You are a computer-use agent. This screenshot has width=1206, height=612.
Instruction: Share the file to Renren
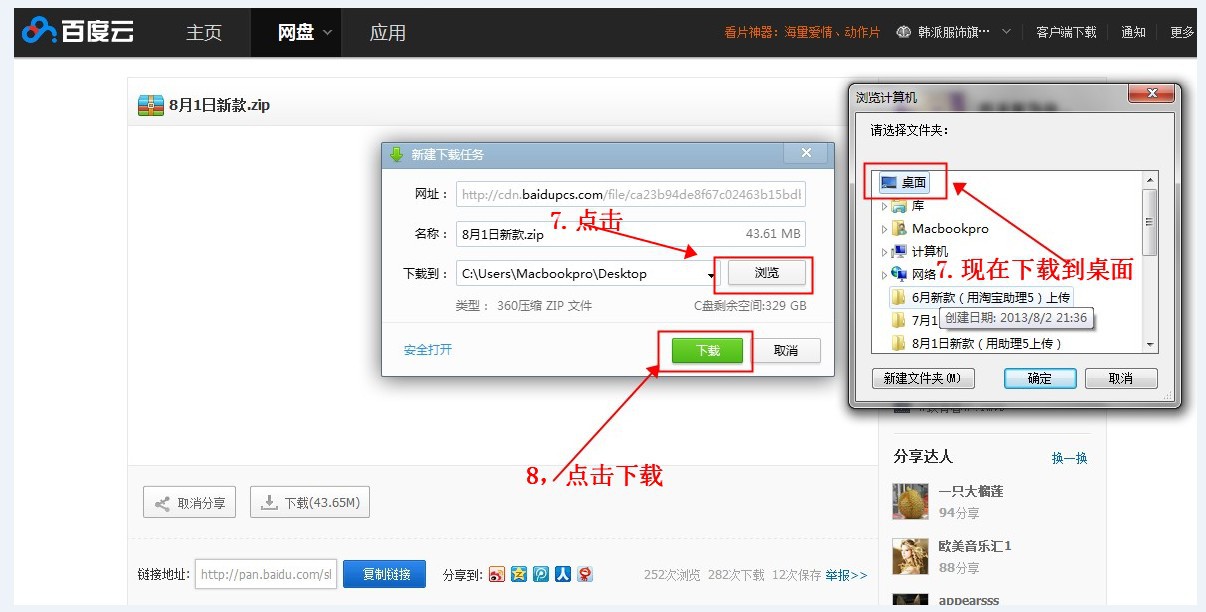563,574
